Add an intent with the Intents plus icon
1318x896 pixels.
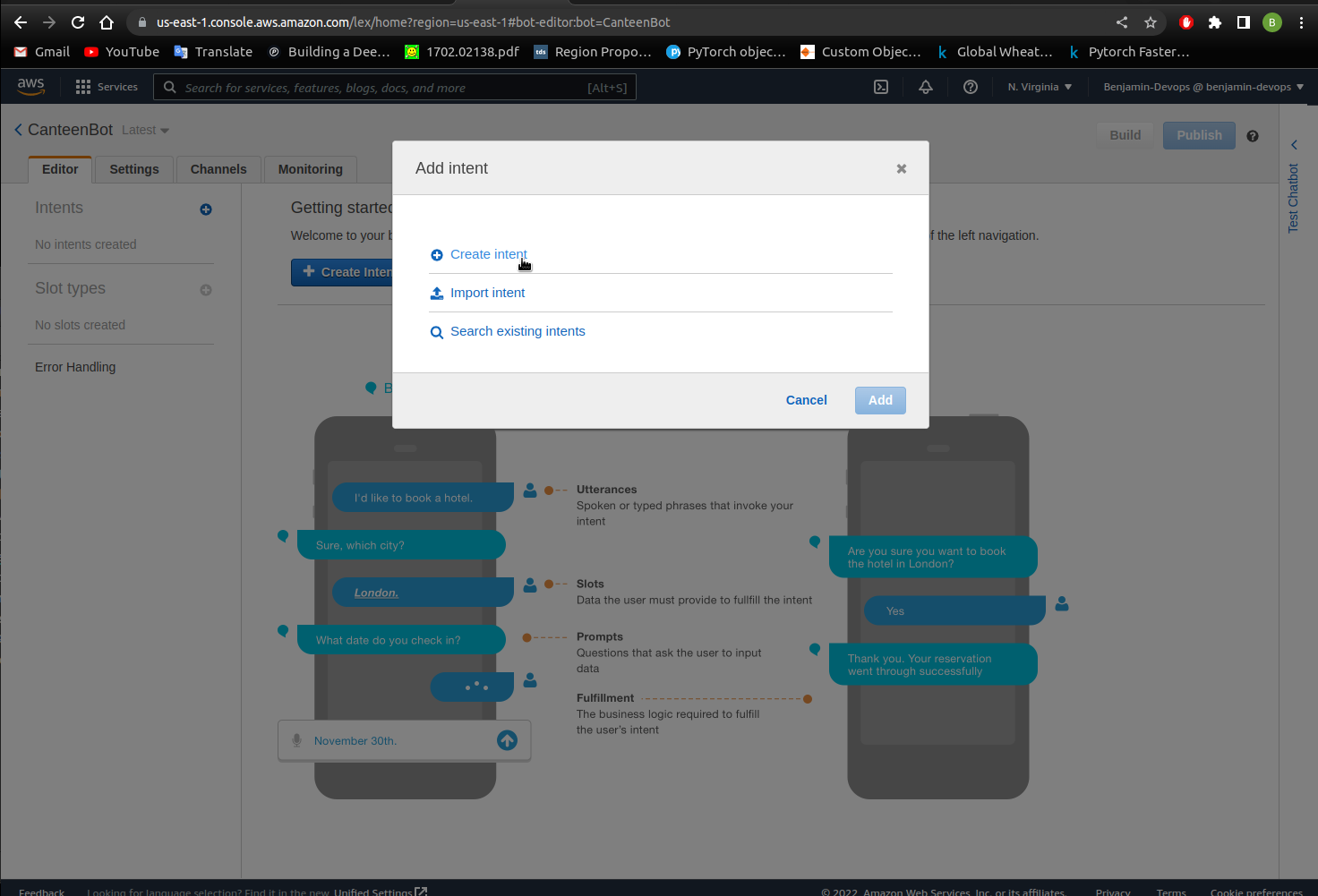click(206, 209)
